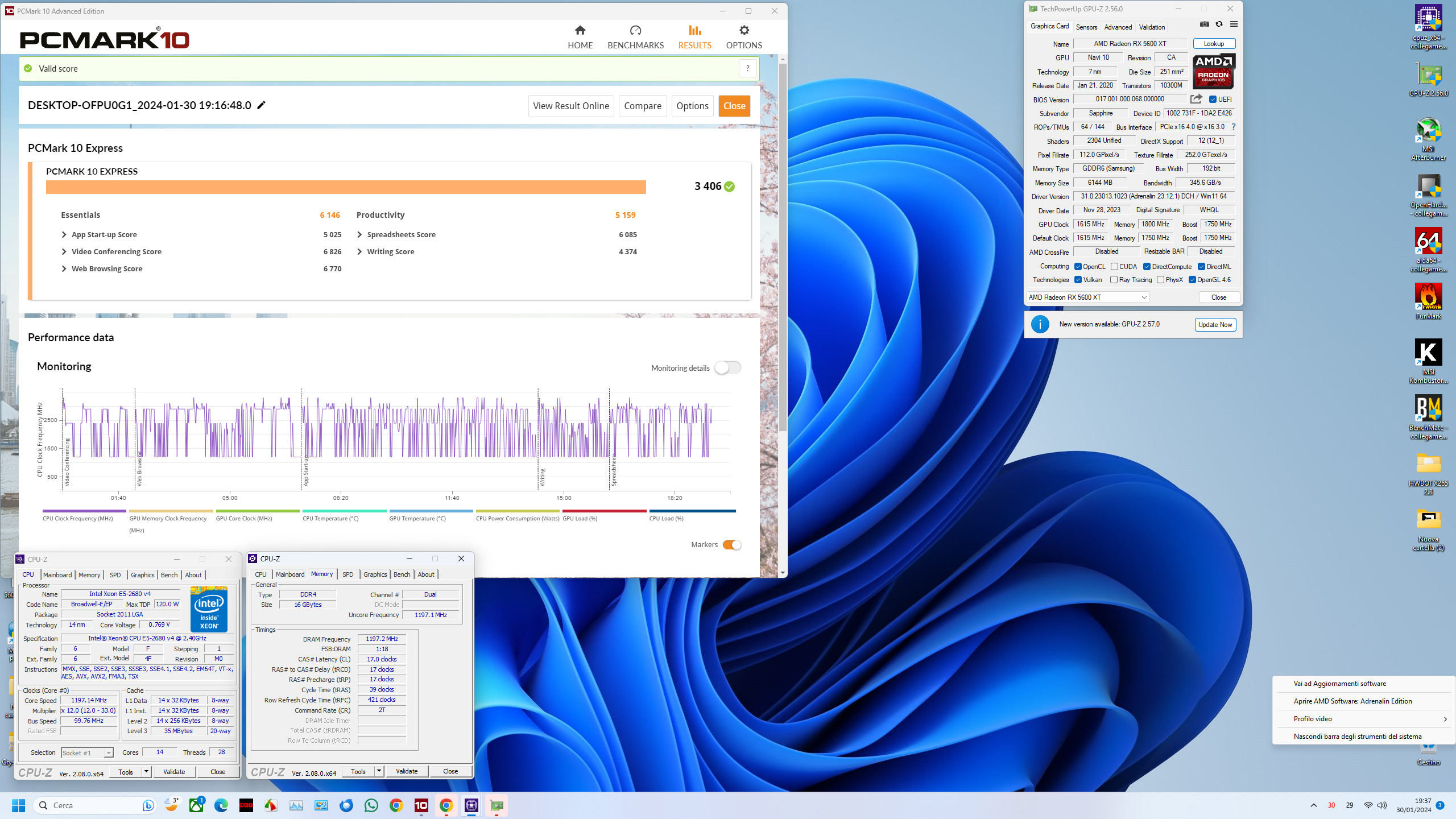The image size is (1456, 819).
Task: Switch to GPU-Z Sensors tab
Action: (1086, 27)
